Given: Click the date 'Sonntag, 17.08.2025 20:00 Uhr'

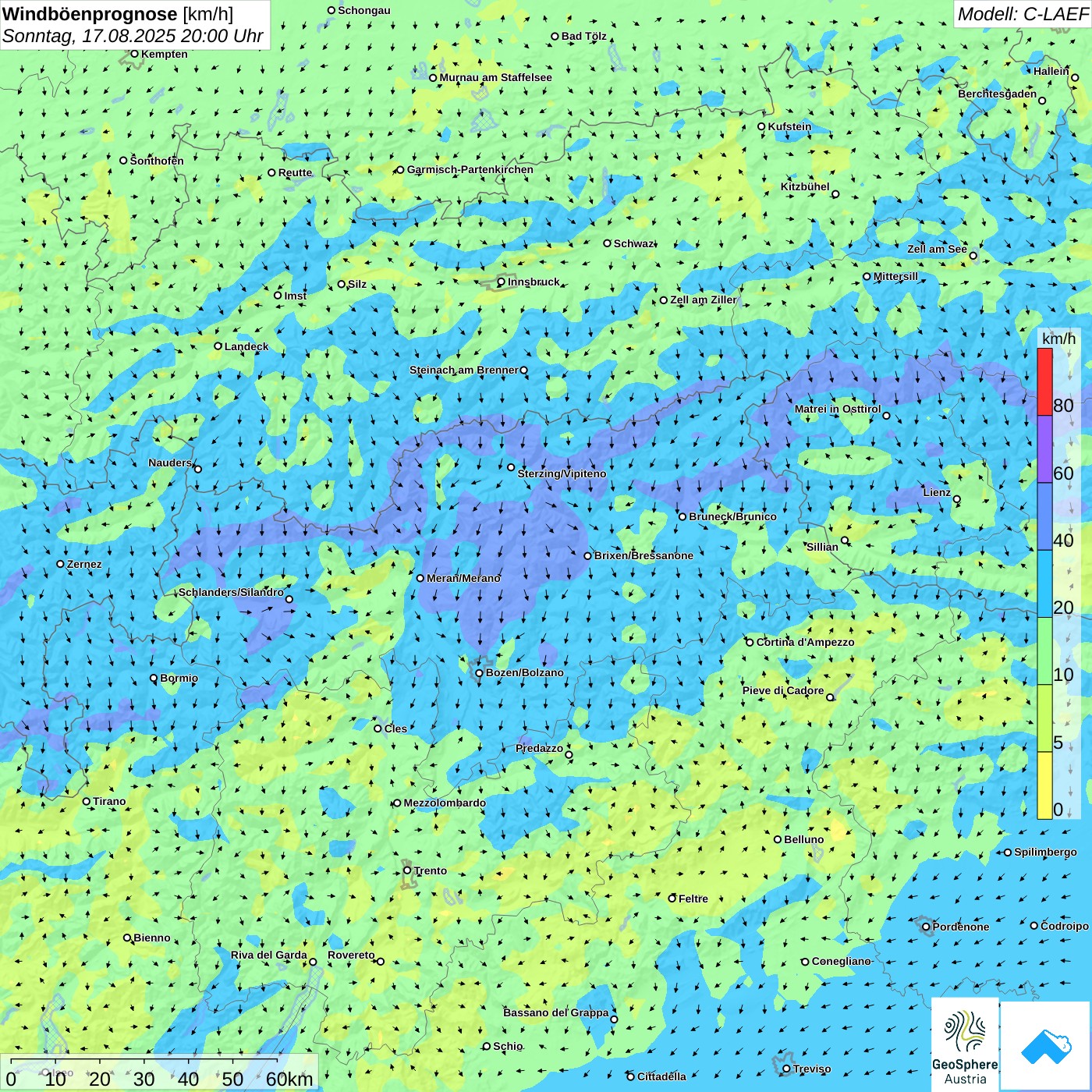Looking at the screenshot, I should 133,36.
